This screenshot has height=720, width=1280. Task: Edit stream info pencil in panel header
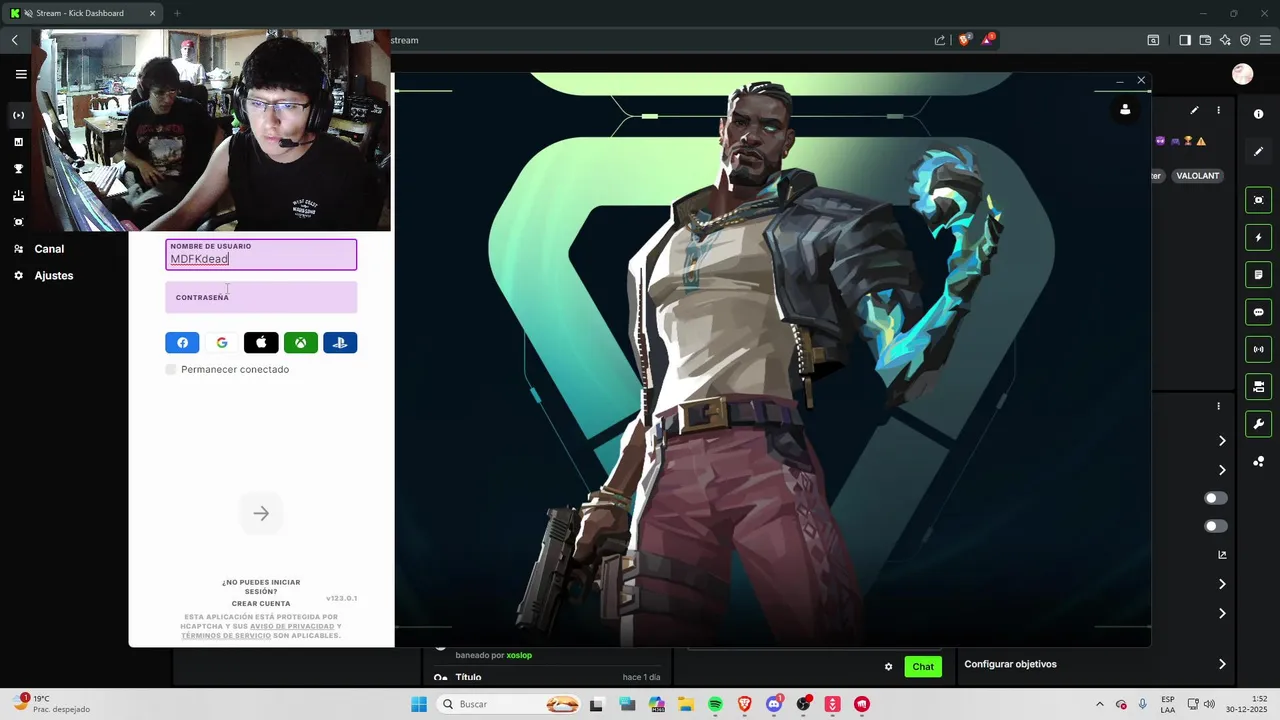tap(1194, 110)
